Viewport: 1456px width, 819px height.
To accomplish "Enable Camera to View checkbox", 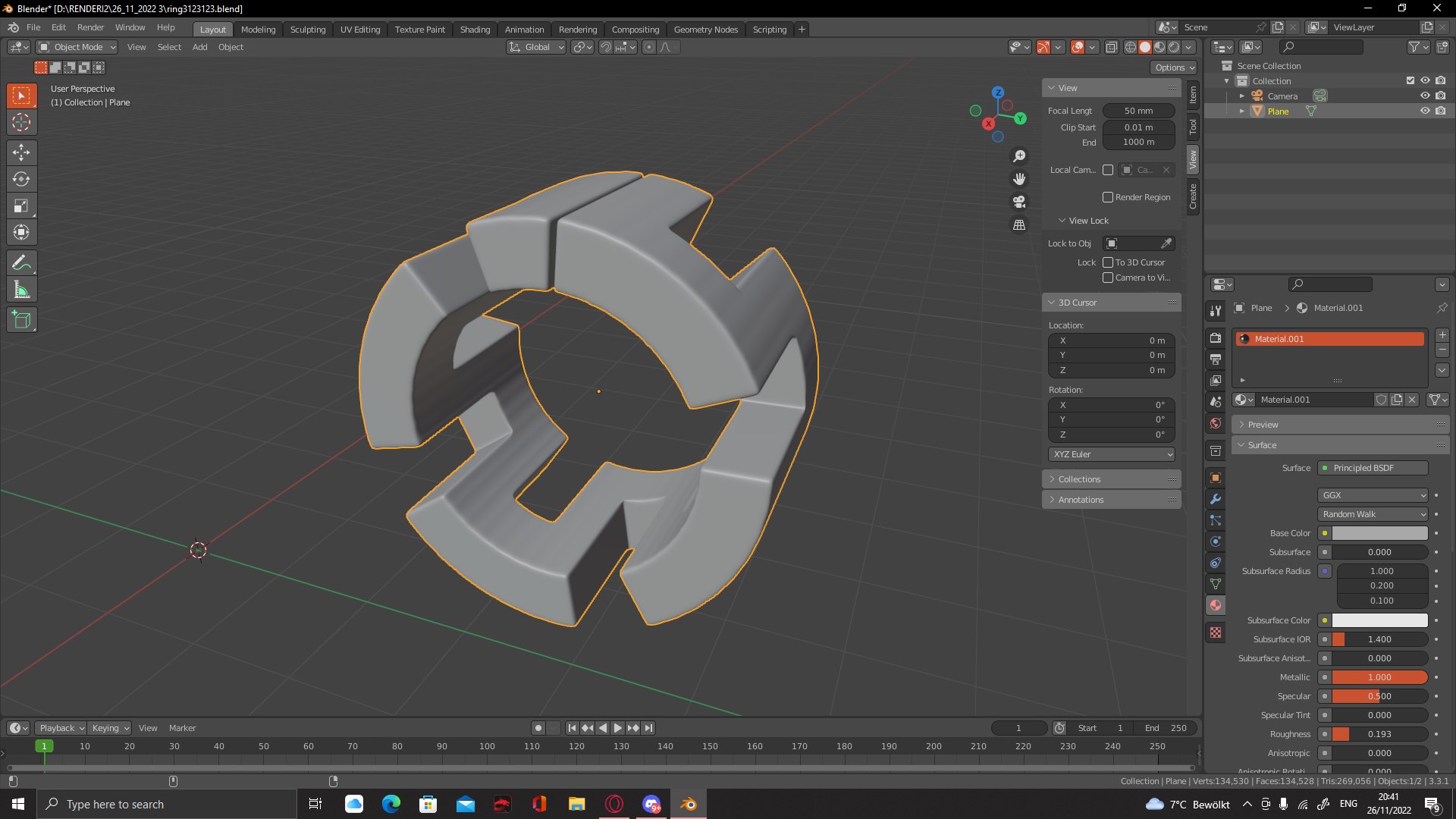I will click(1108, 278).
